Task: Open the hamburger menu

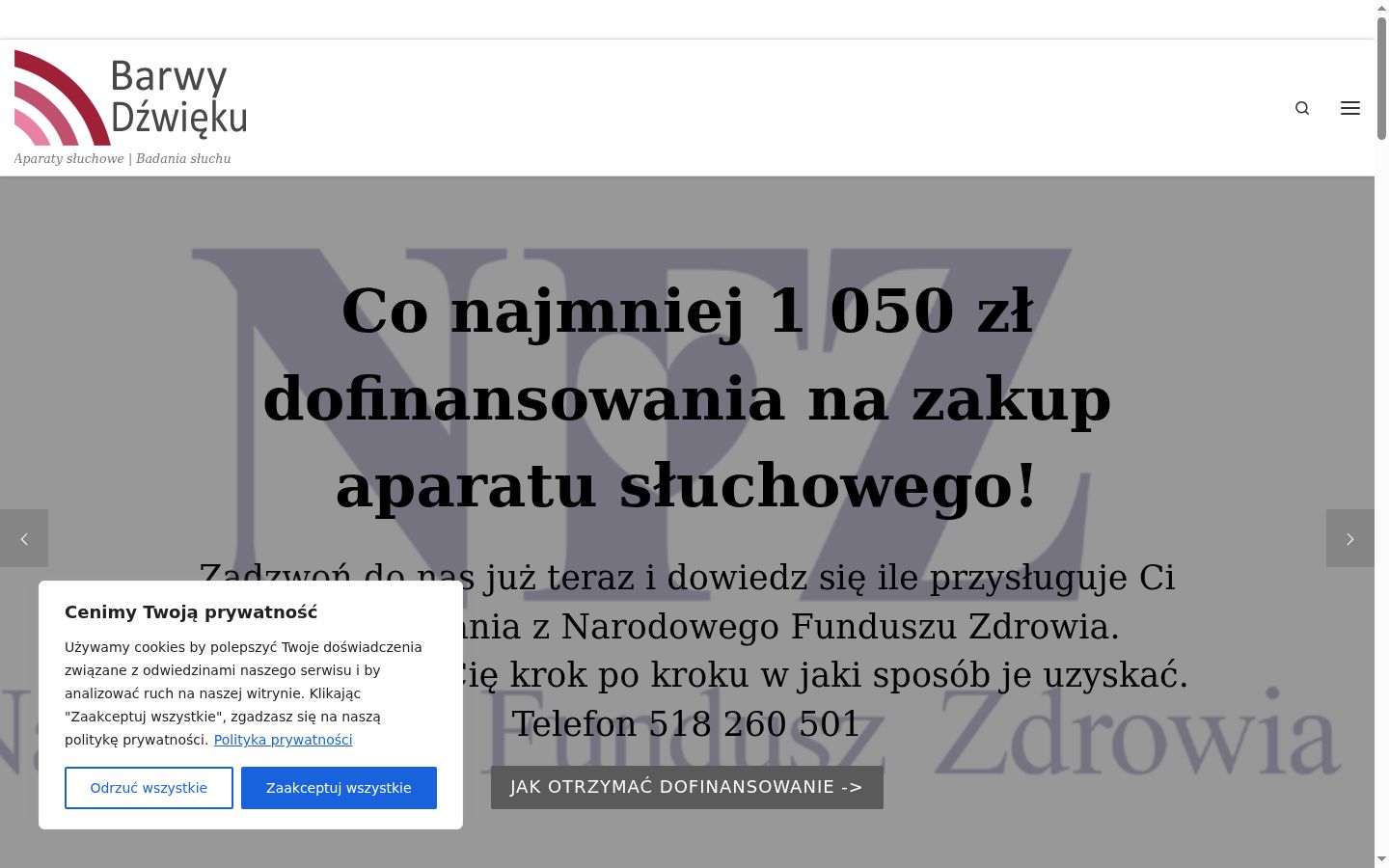Action: coord(1350,108)
